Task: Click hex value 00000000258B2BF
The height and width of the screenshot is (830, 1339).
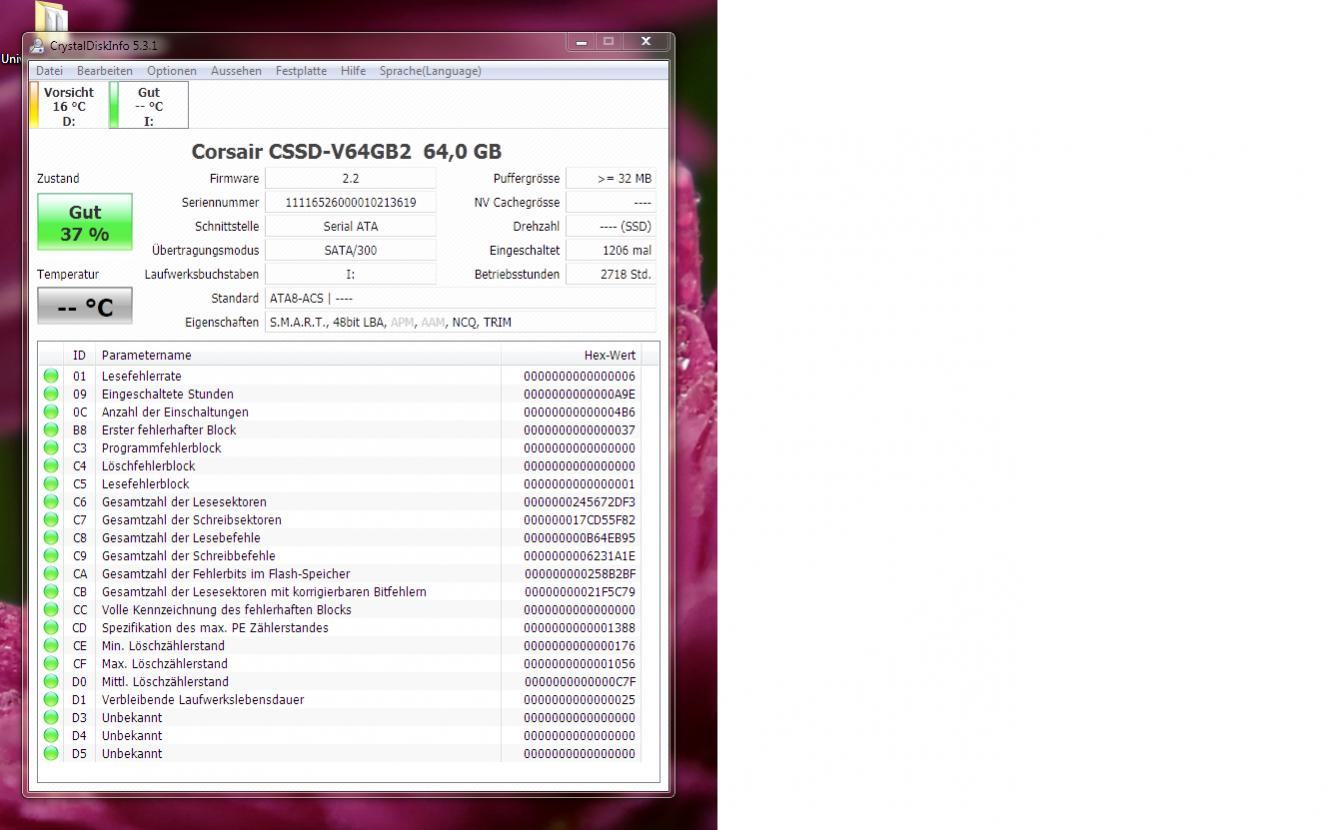Action: point(580,574)
